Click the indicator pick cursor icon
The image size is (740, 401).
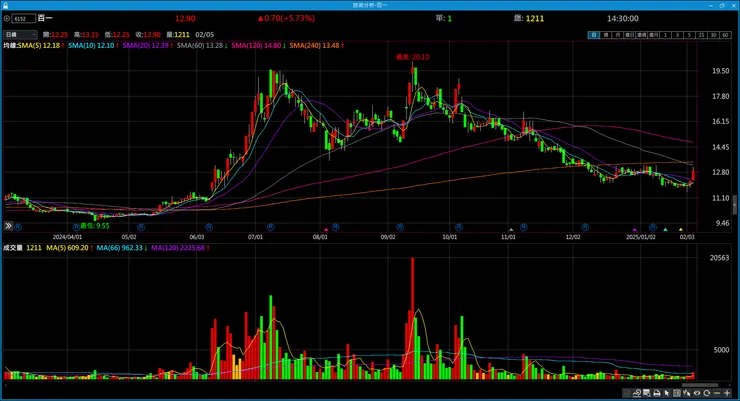click(687, 393)
